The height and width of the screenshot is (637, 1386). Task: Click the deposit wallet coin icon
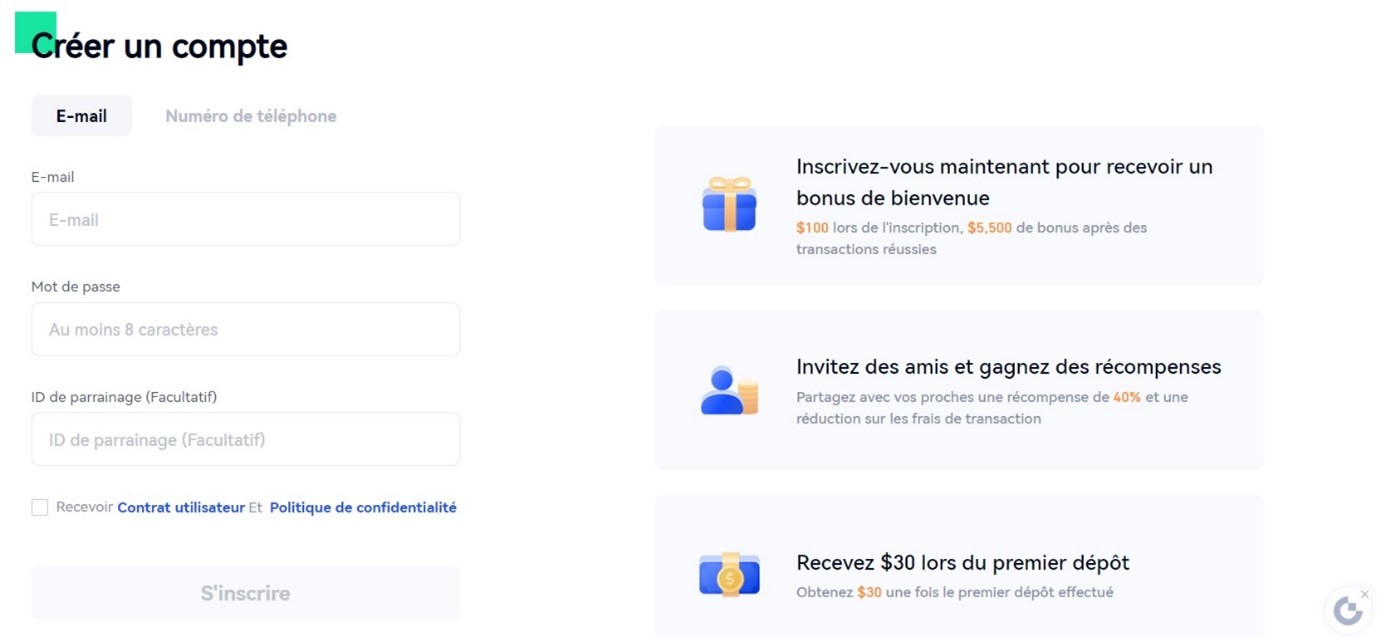click(729, 575)
